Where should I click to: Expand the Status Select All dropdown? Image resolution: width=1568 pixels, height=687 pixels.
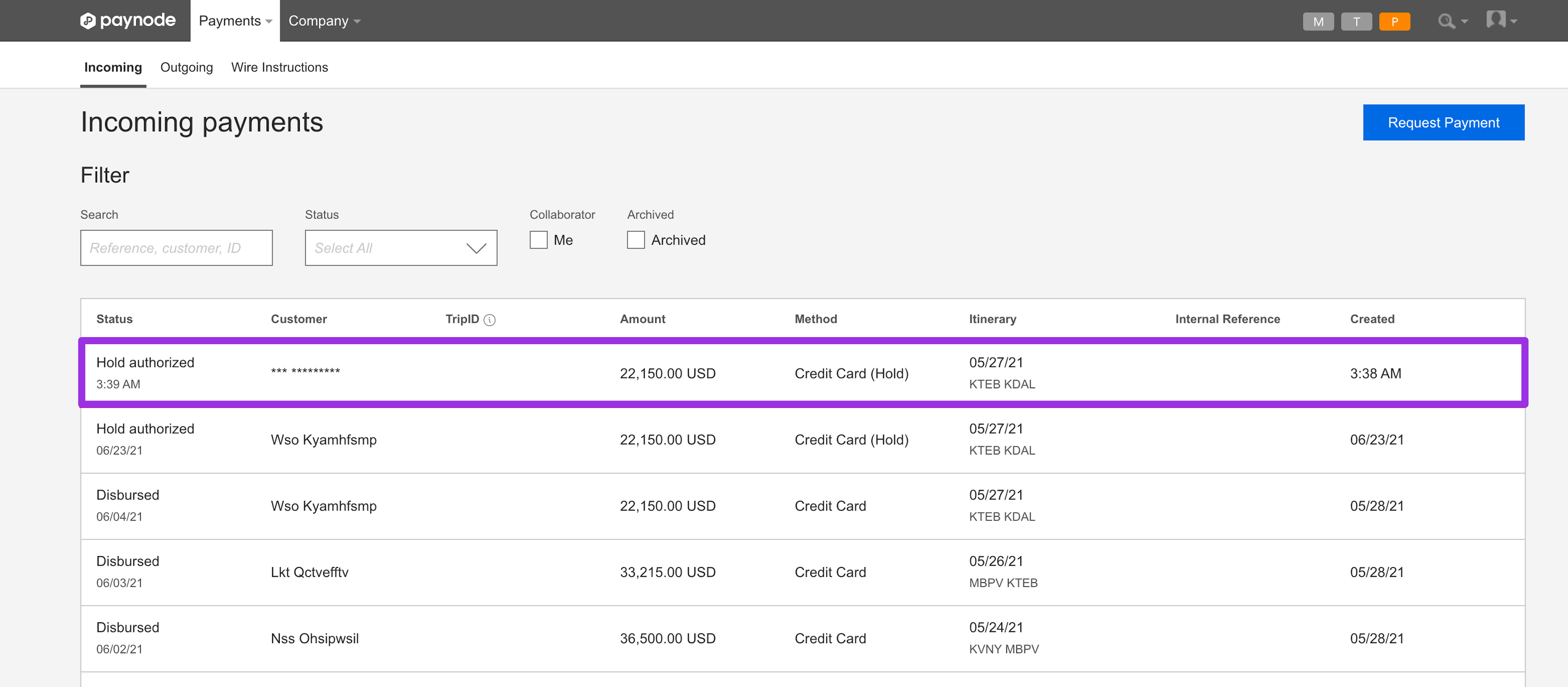[401, 248]
